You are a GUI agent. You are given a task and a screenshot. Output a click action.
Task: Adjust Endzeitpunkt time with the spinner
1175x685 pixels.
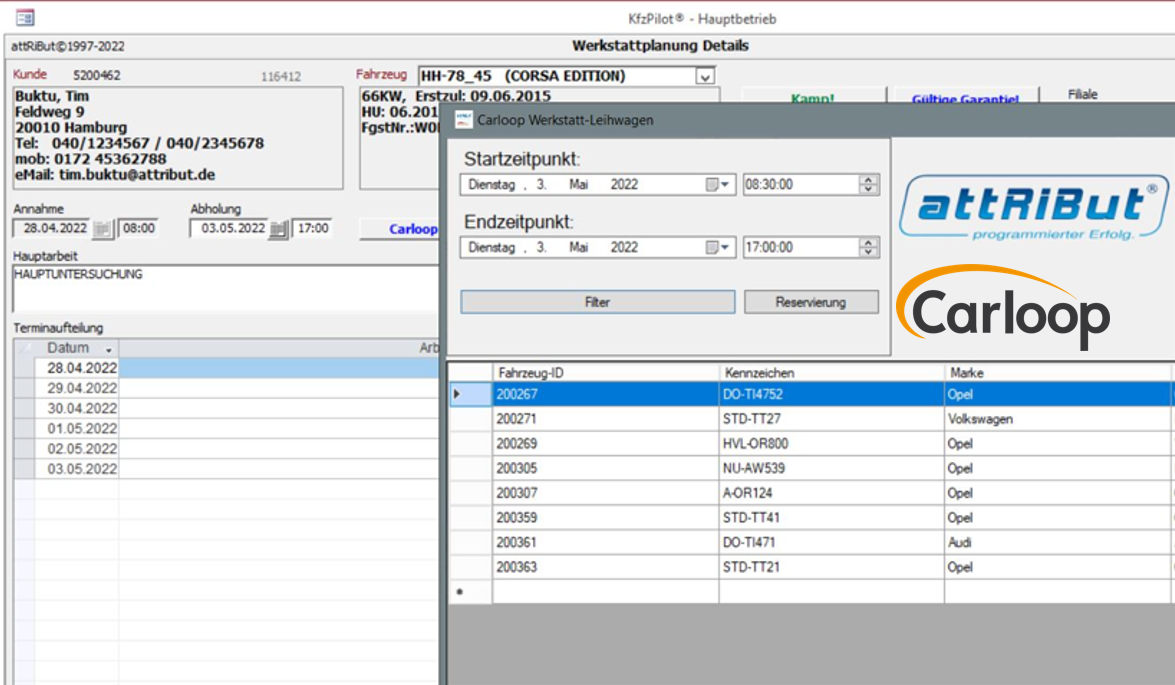coord(869,248)
